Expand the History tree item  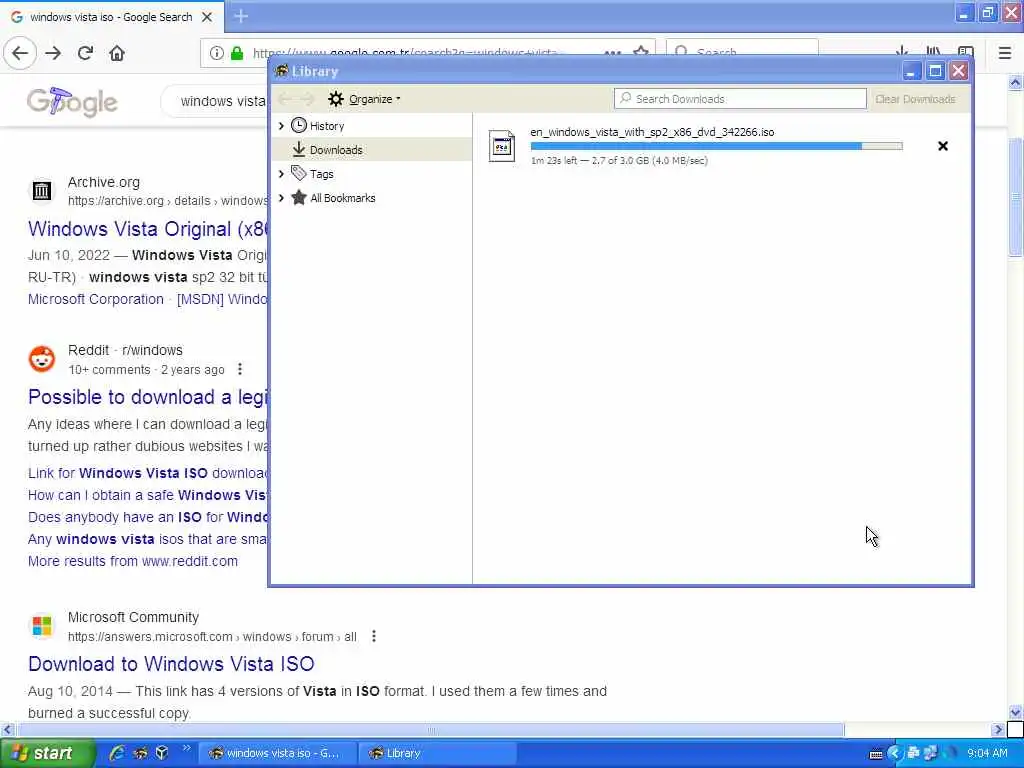pos(281,125)
